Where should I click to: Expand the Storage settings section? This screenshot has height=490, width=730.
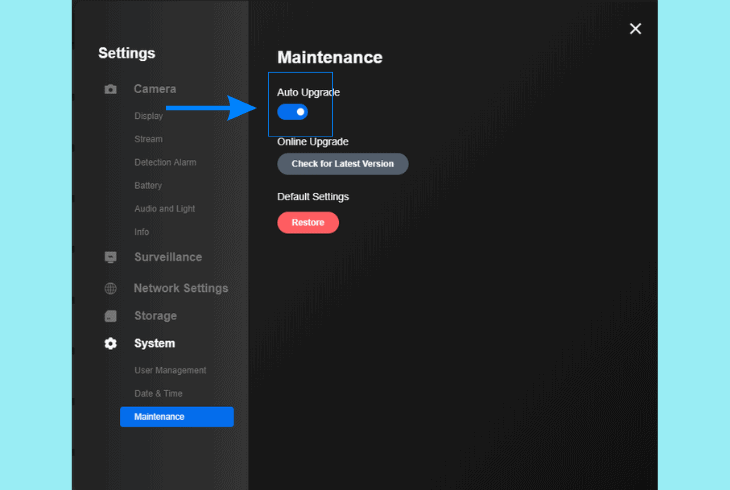coord(155,316)
